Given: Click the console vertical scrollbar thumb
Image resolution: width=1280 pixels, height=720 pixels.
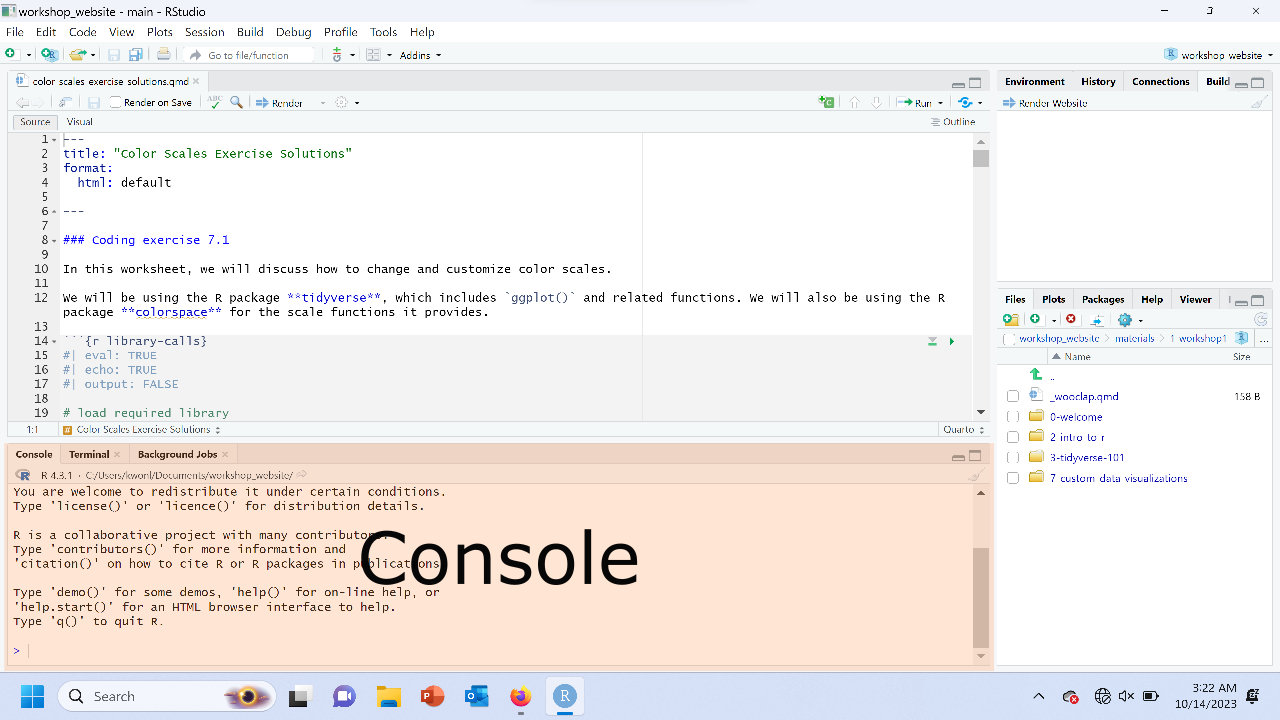Looking at the screenshot, I should coord(981,597).
